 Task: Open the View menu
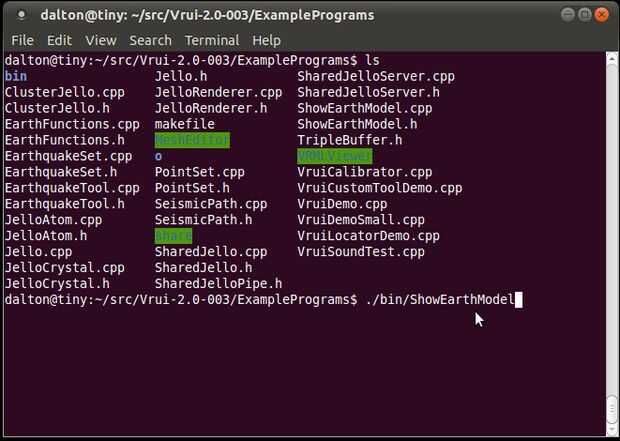tap(100, 40)
